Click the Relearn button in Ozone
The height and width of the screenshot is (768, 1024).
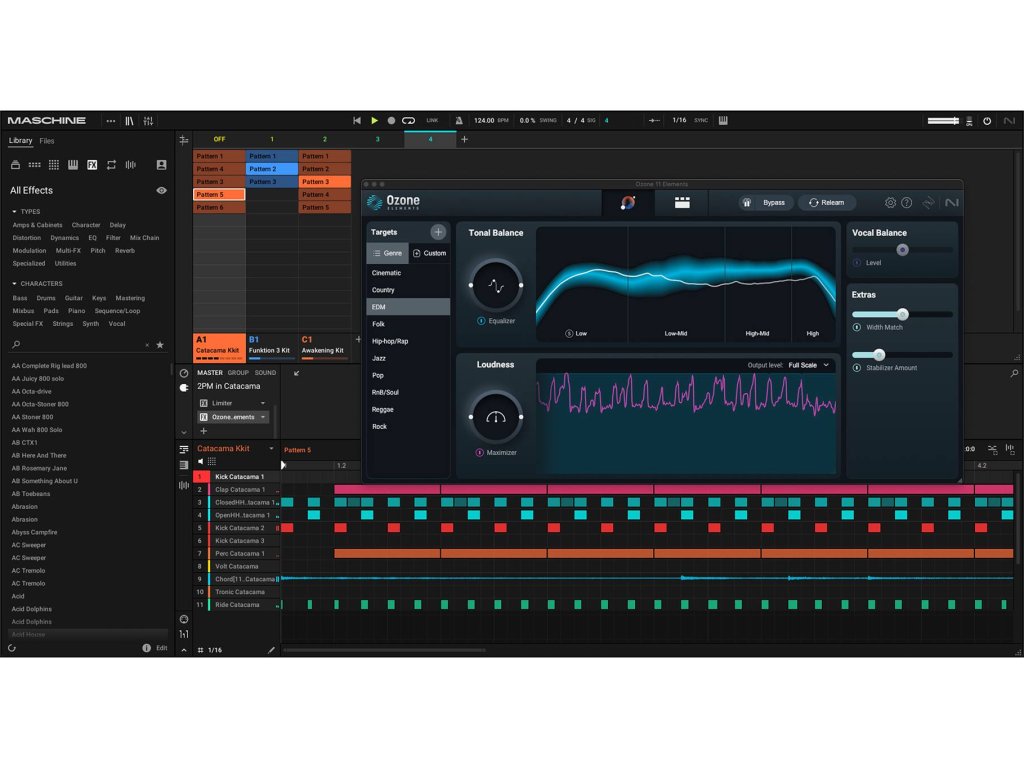(x=827, y=203)
